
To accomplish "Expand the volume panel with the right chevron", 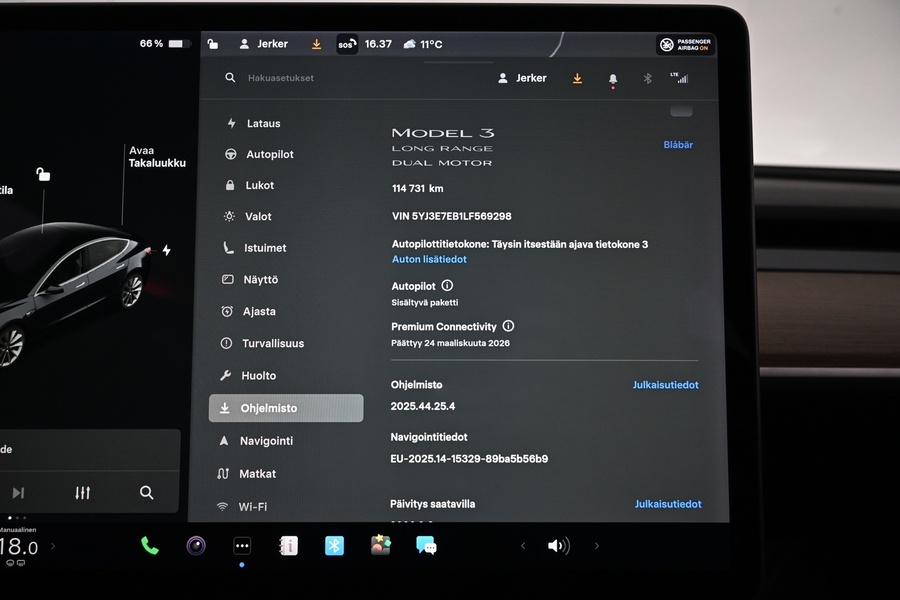I will pyautogui.click(x=597, y=545).
